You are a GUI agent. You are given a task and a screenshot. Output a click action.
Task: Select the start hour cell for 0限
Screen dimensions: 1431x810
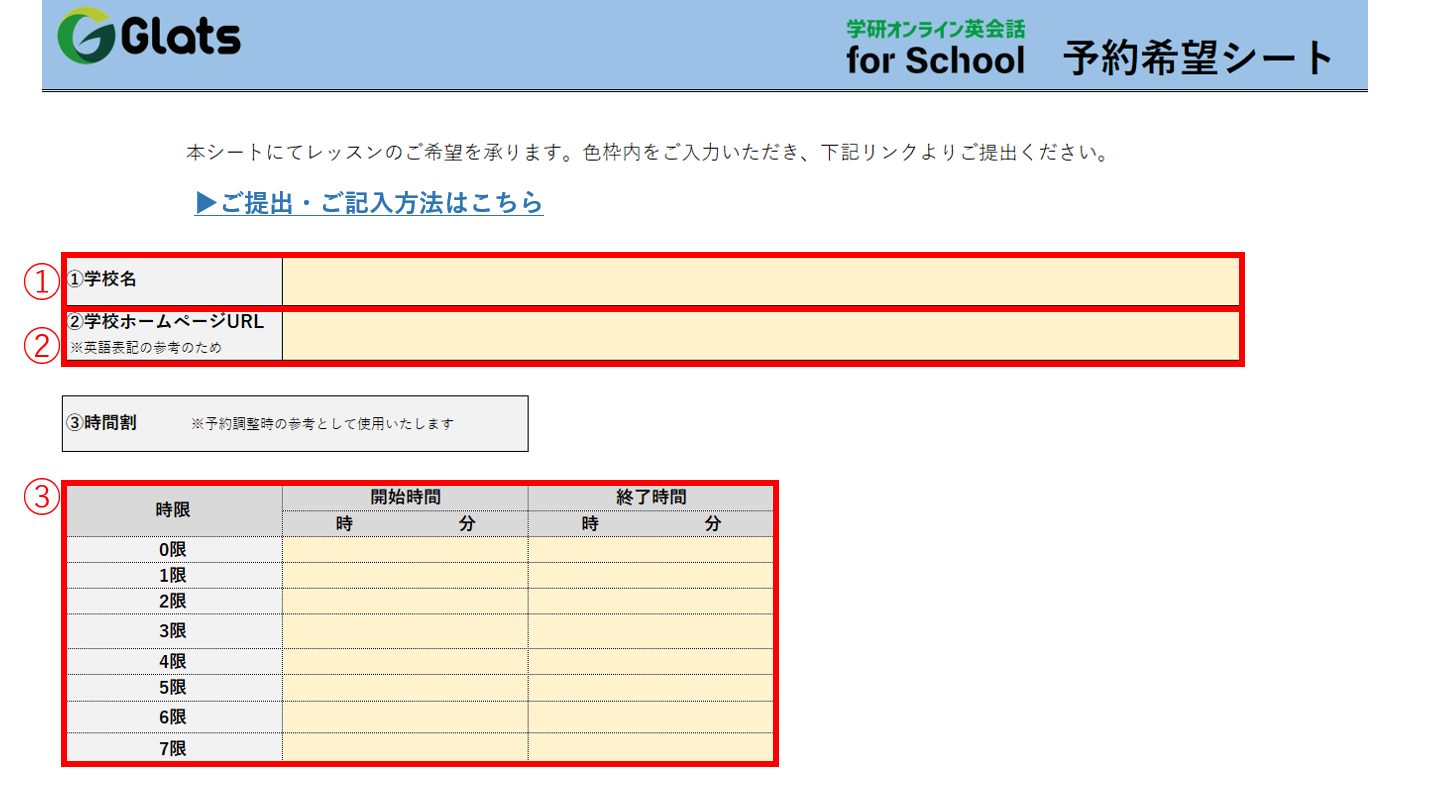345,549
